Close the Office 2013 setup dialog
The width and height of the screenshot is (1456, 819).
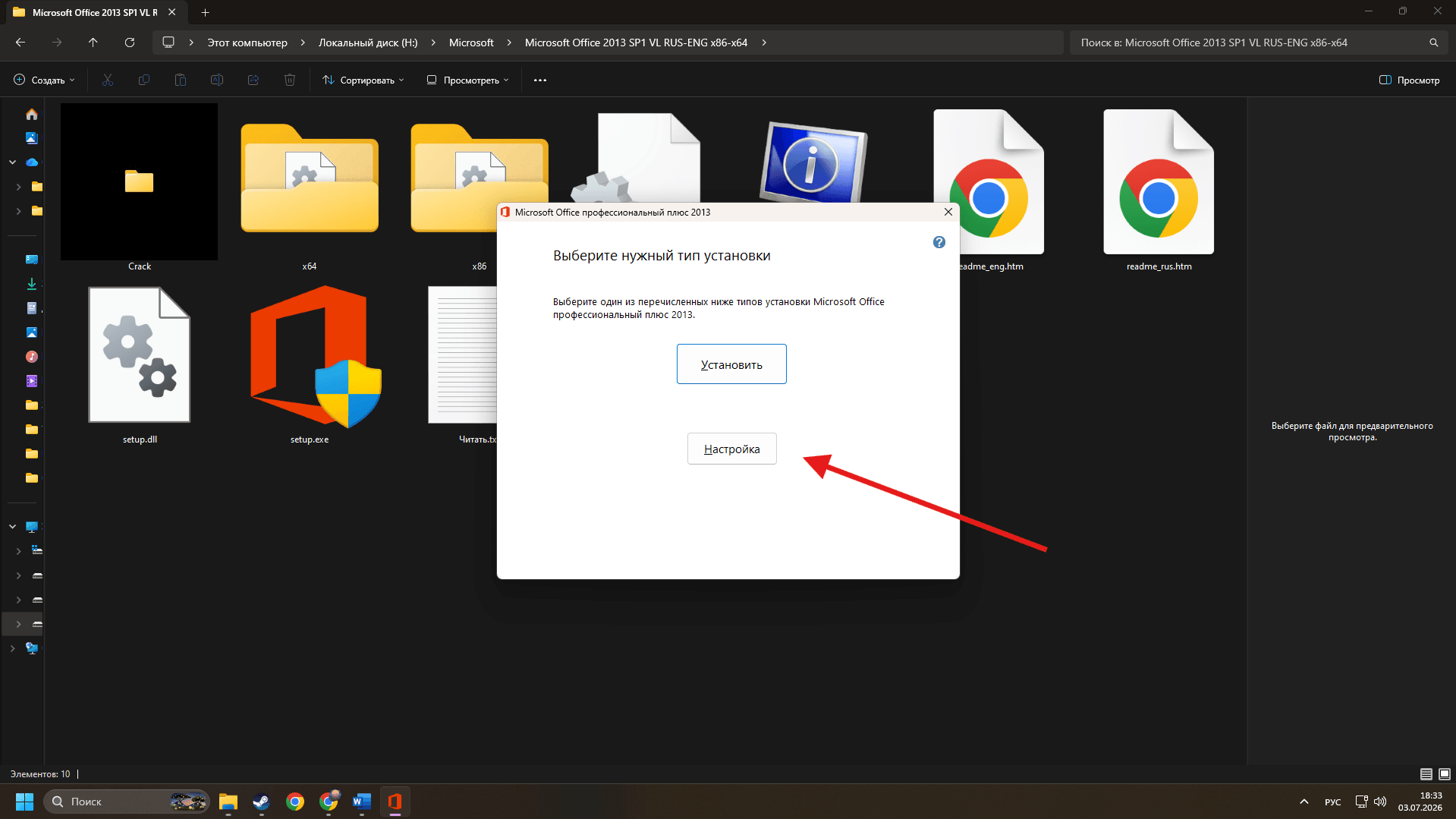tap(948, 212)
